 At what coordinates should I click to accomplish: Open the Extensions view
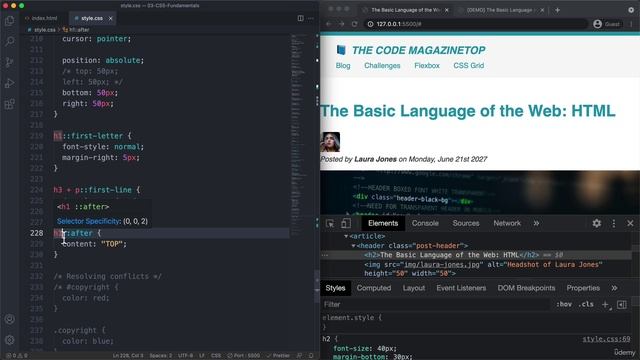[x=9, y=104]
